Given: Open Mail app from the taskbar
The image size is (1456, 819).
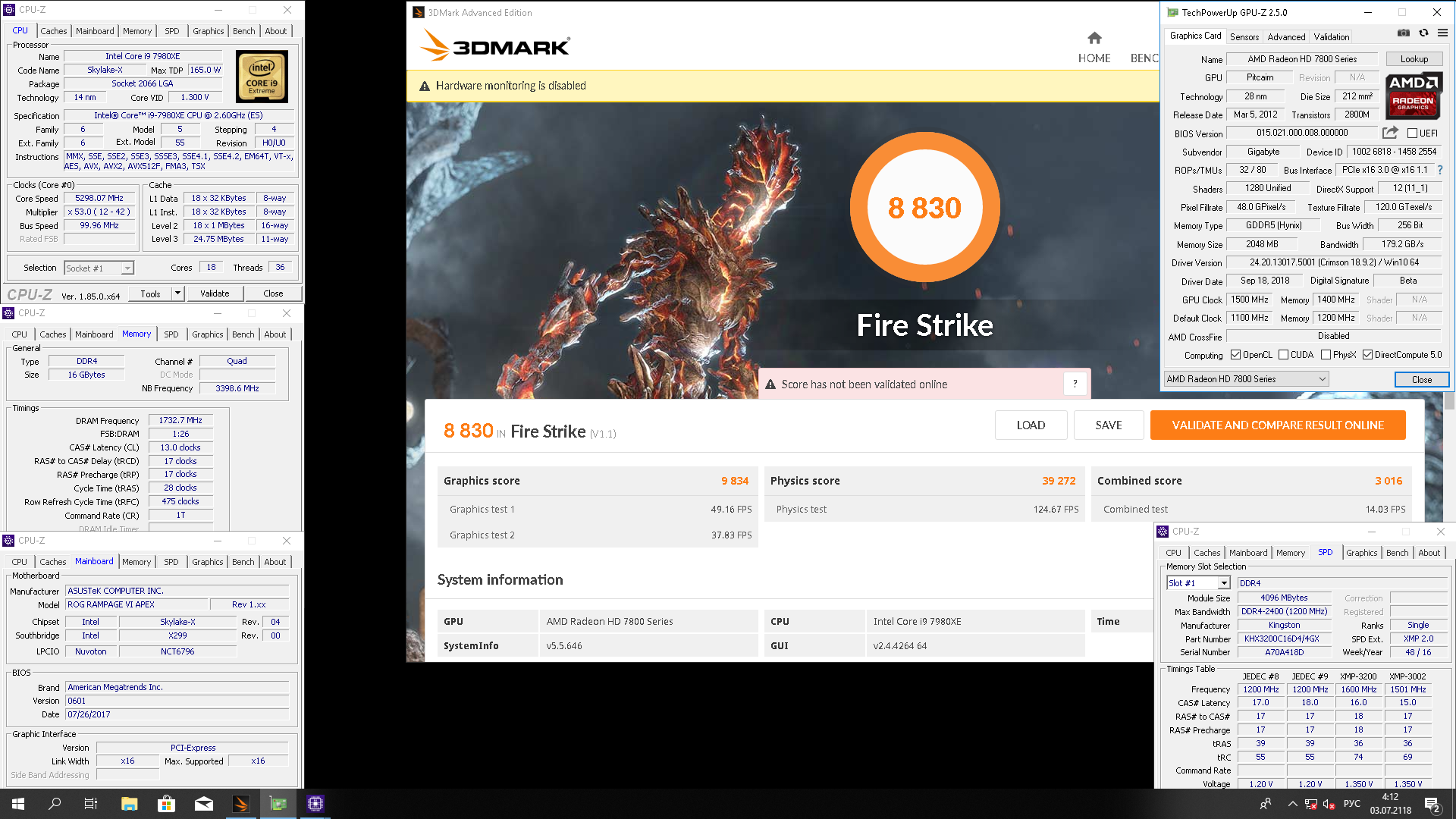Looking at the screenshot, I should tap(204, 804).
